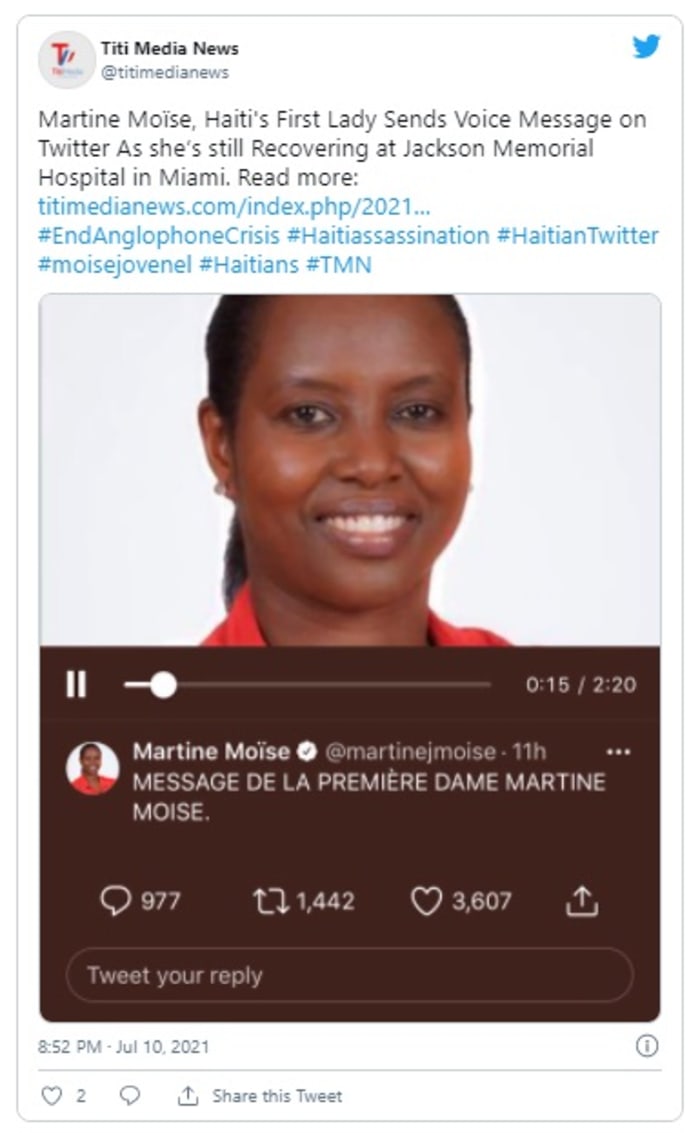Click the Tweet your reply field
Viewport: 700px width, 1133px height.
[x=350, y=975]
